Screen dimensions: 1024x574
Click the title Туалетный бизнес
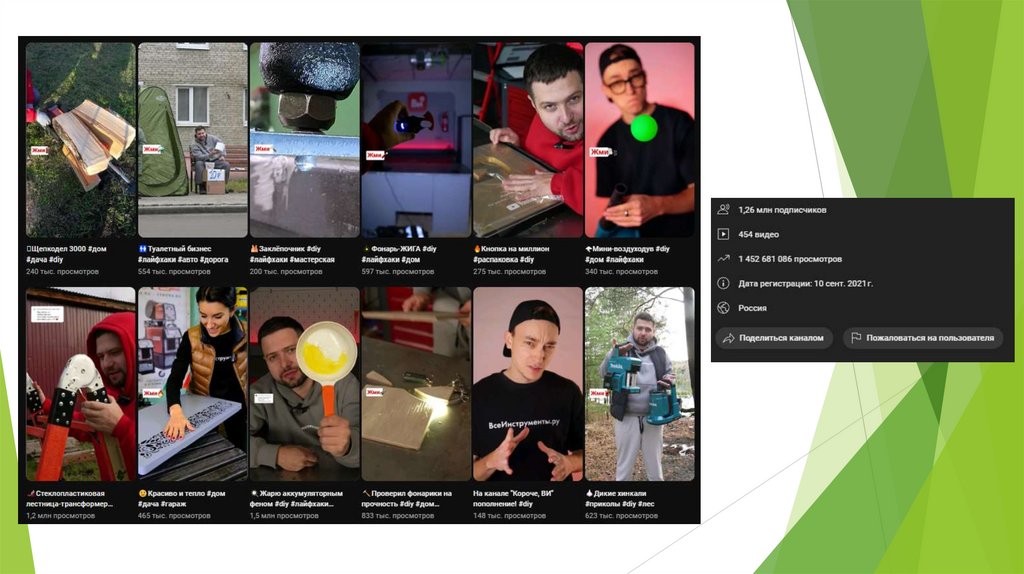[x=183, y=254]
